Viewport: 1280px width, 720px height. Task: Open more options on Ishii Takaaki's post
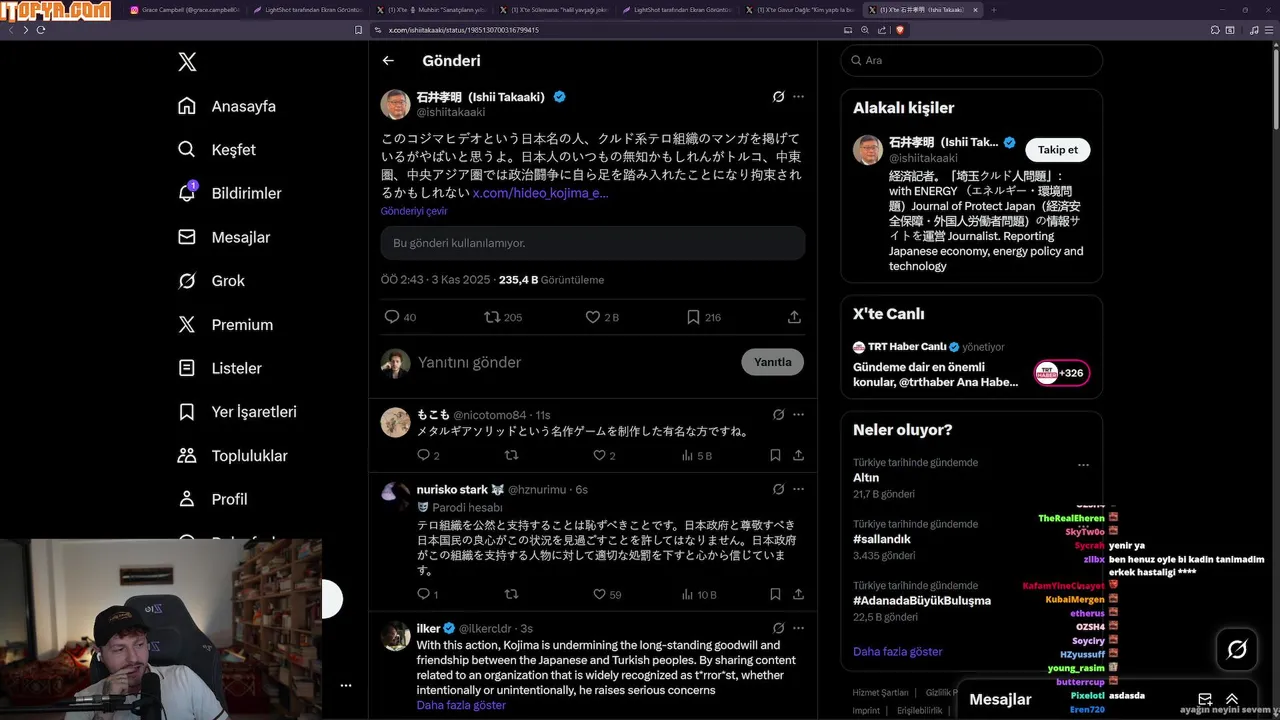pyautogui.click(x=798, y=97)
